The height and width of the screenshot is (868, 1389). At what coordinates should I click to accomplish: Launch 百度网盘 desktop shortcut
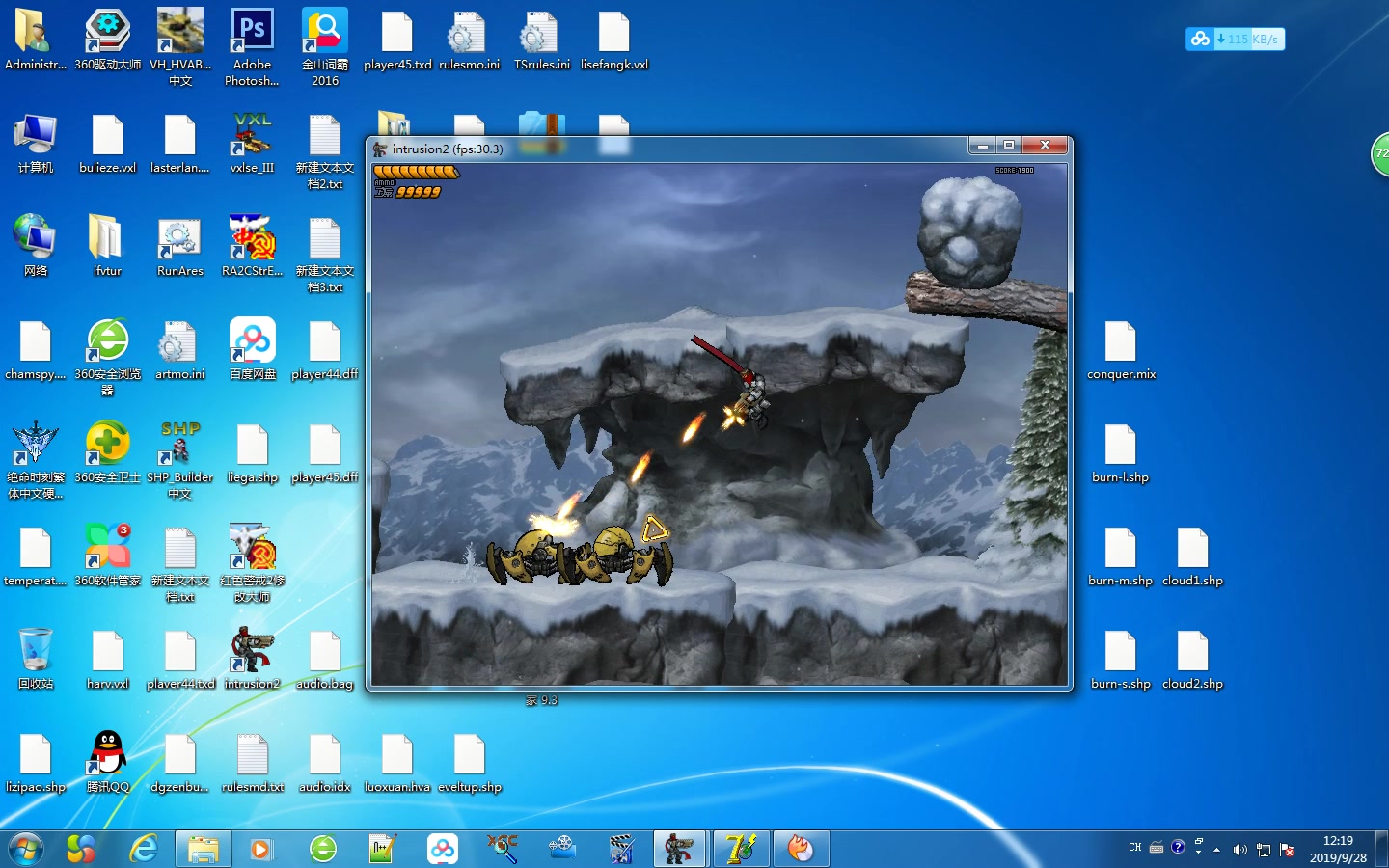point(252,350)
